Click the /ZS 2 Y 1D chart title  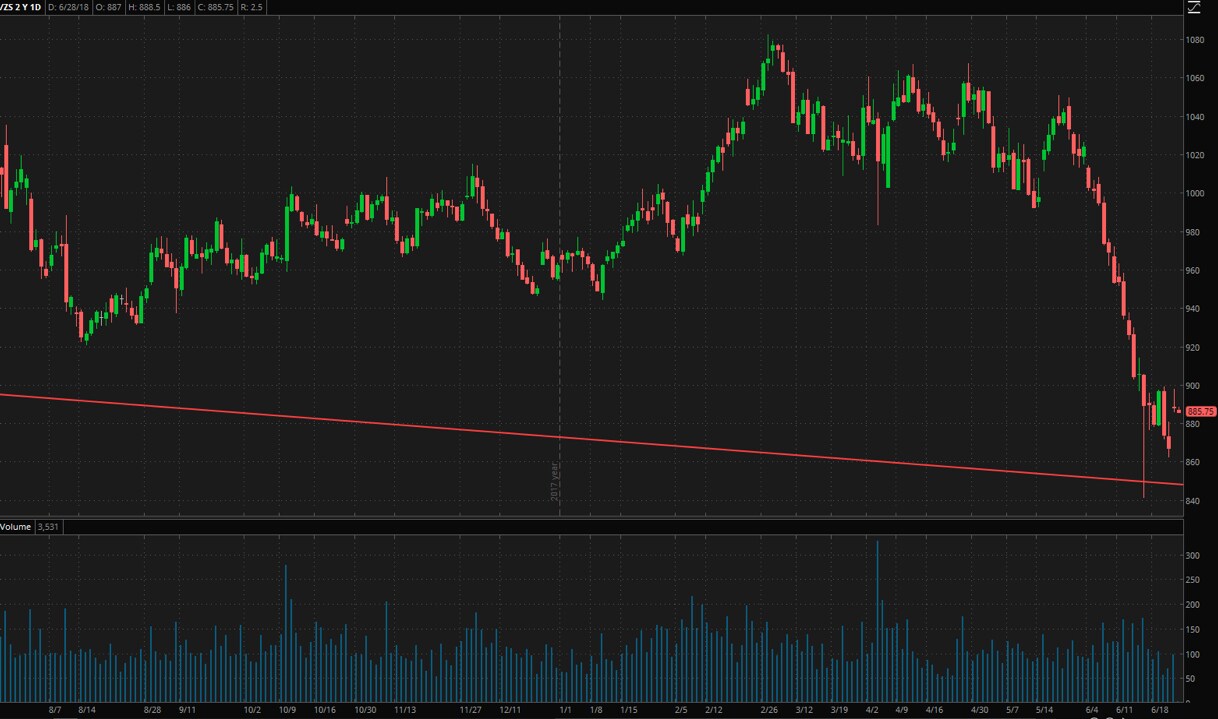21,7
